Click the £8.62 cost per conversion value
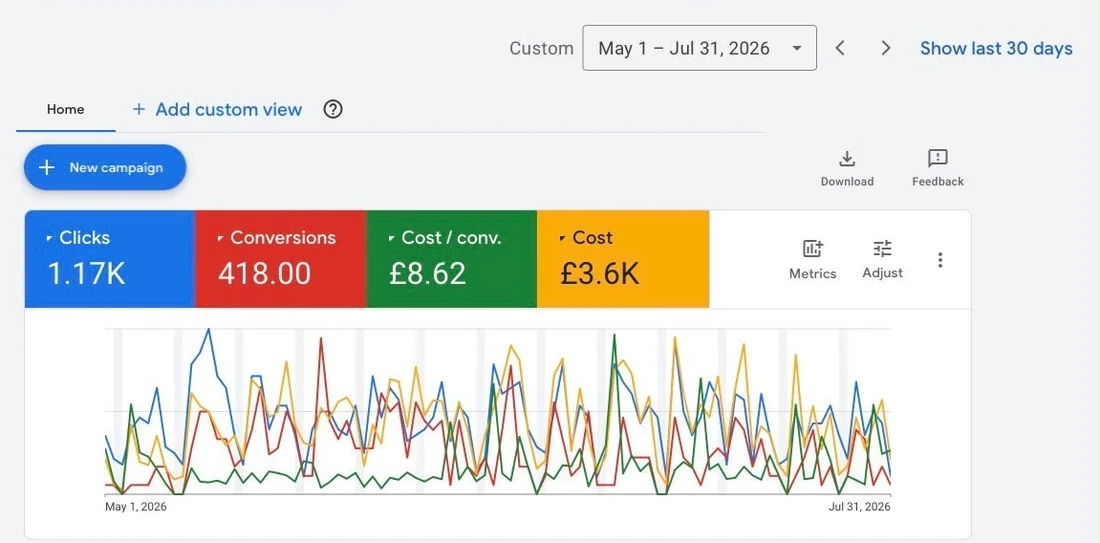The height and width of the screenshot is (543, 1100). 428,273
